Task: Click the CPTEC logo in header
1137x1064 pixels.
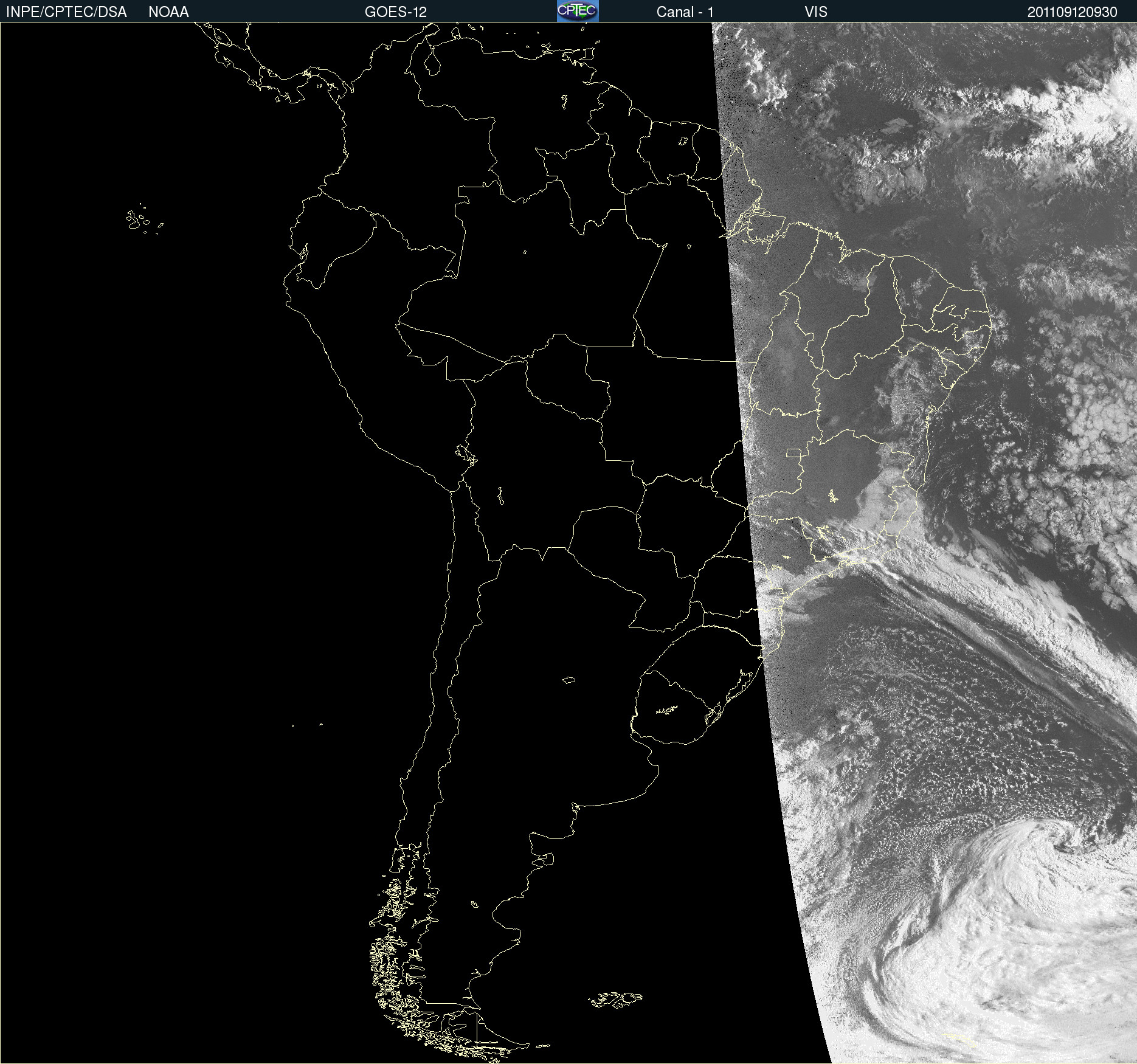Action: pos(578,11)
